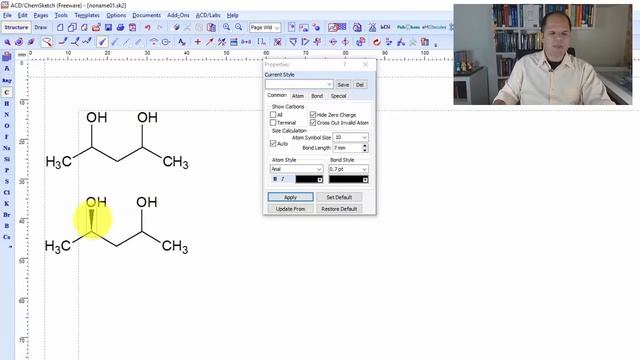Switch to the Bond tab in Properties
This screenshot has width=640, height=360.
point(317,96)
